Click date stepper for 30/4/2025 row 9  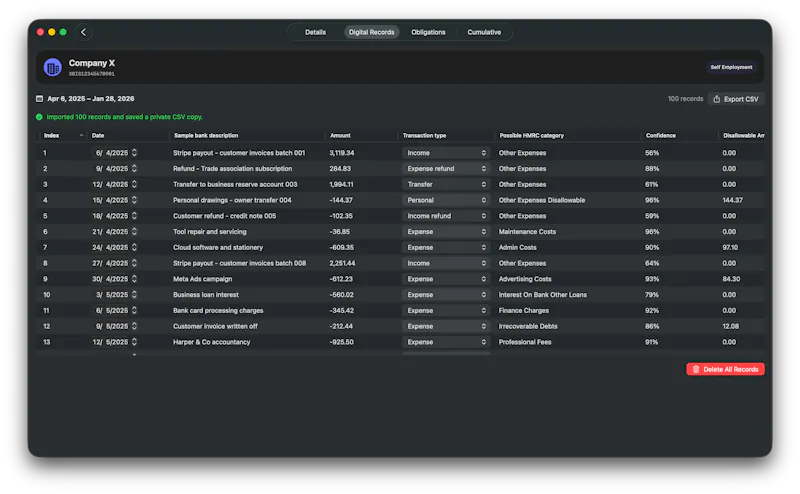[134, 279]
